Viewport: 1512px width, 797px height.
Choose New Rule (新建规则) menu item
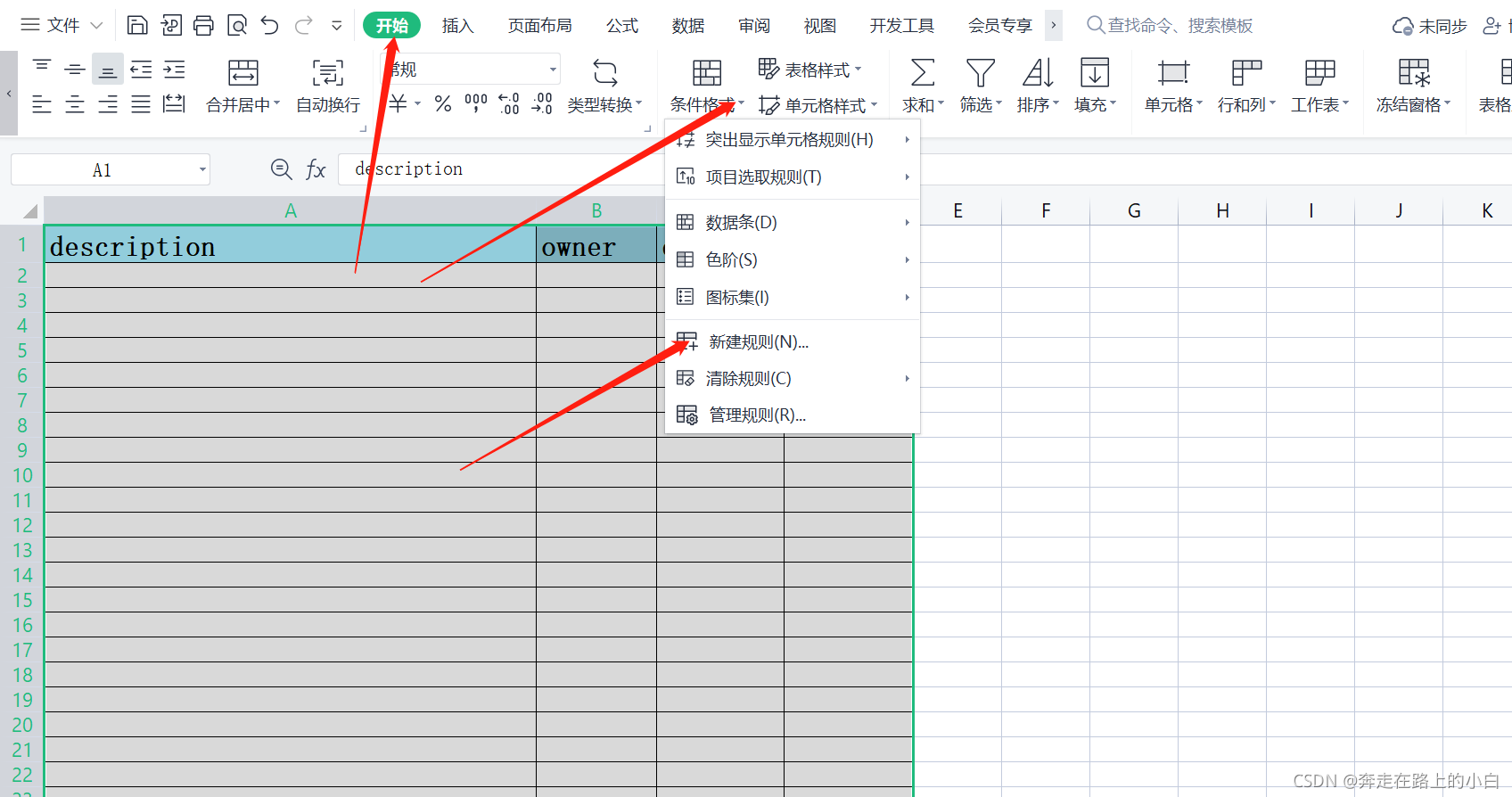coord(792,341)
